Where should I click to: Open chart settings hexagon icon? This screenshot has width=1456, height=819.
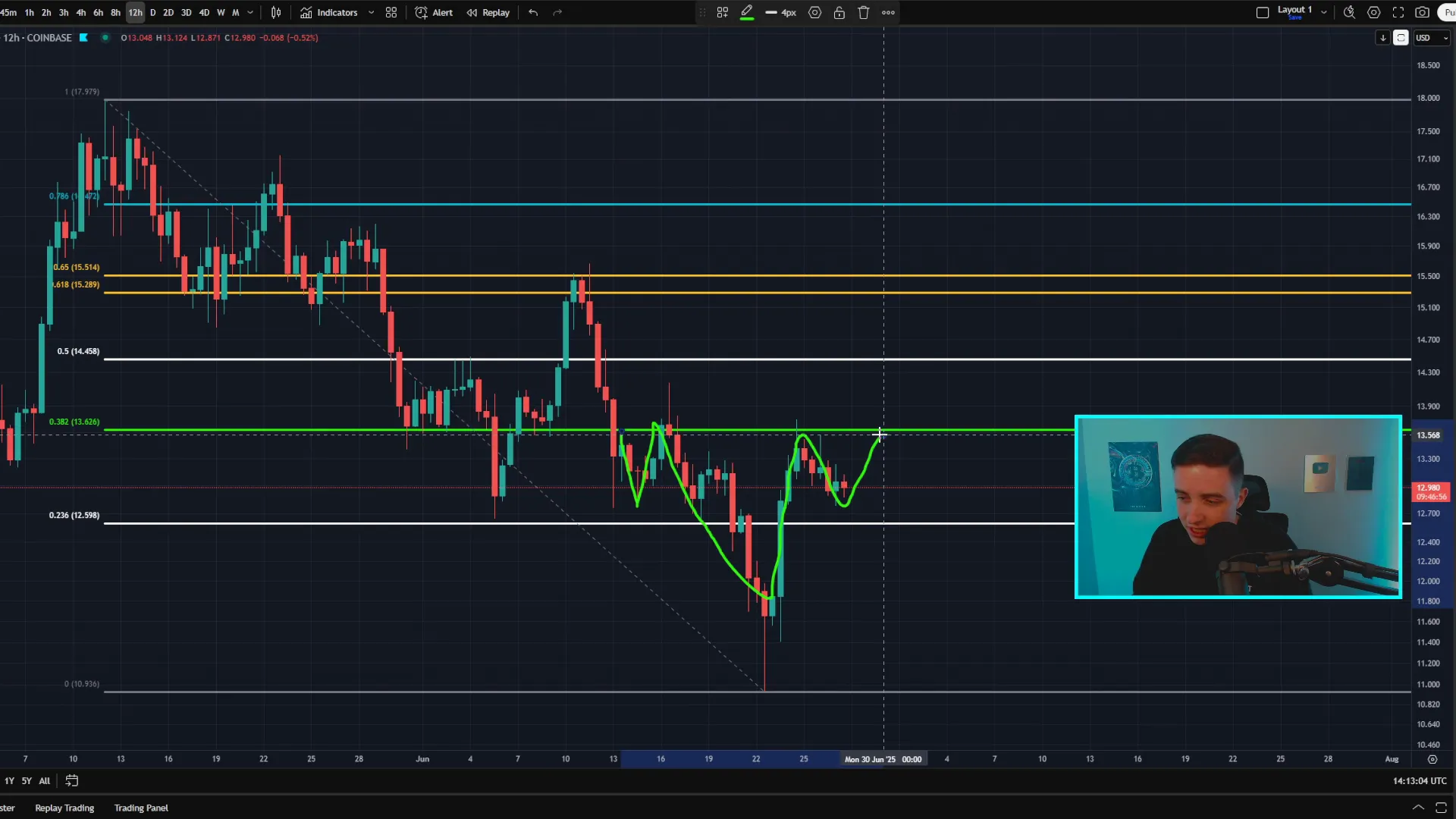coord(1373,12)
